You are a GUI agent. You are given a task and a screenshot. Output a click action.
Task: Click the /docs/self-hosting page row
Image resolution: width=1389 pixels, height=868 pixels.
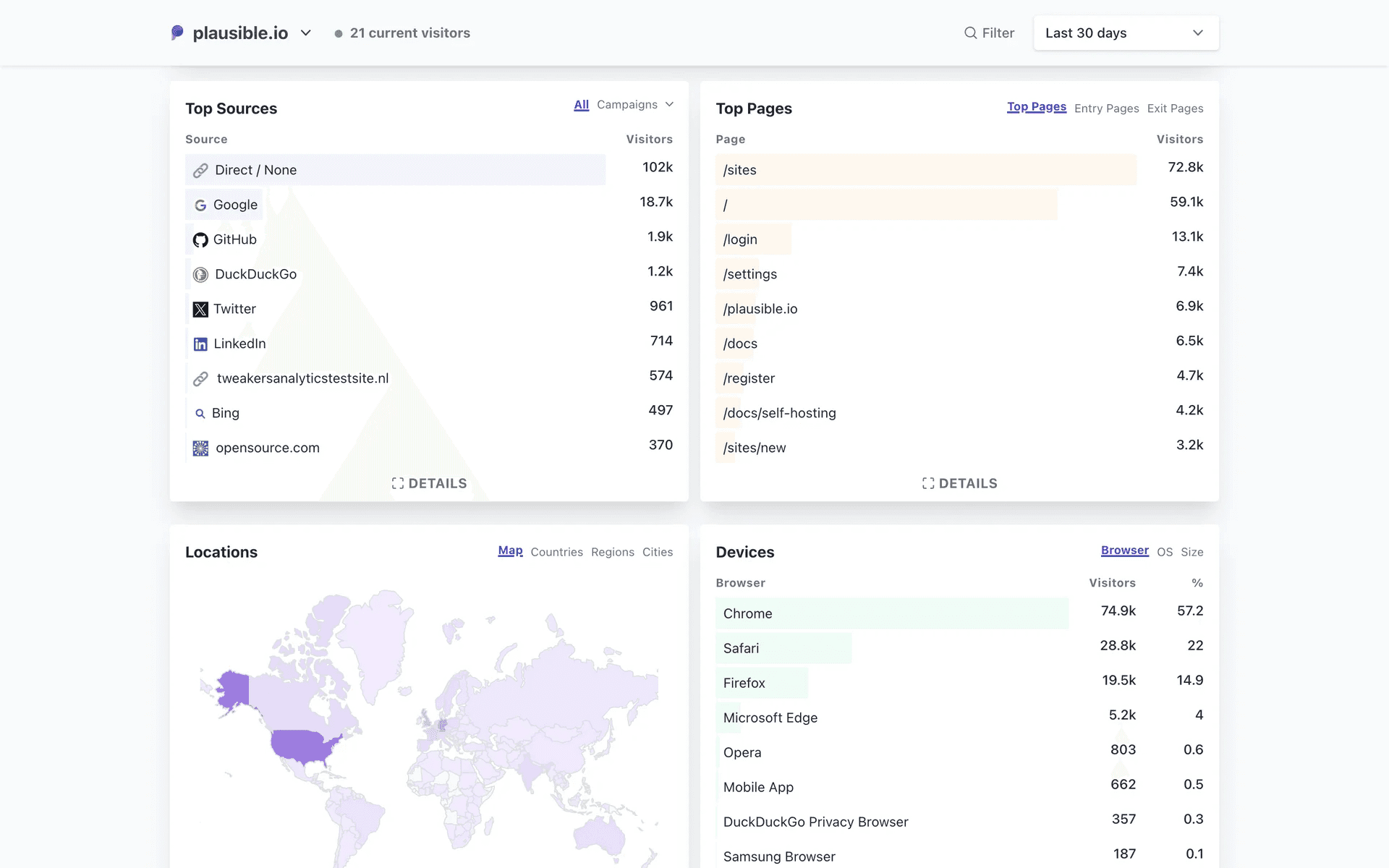coord(779,413)
